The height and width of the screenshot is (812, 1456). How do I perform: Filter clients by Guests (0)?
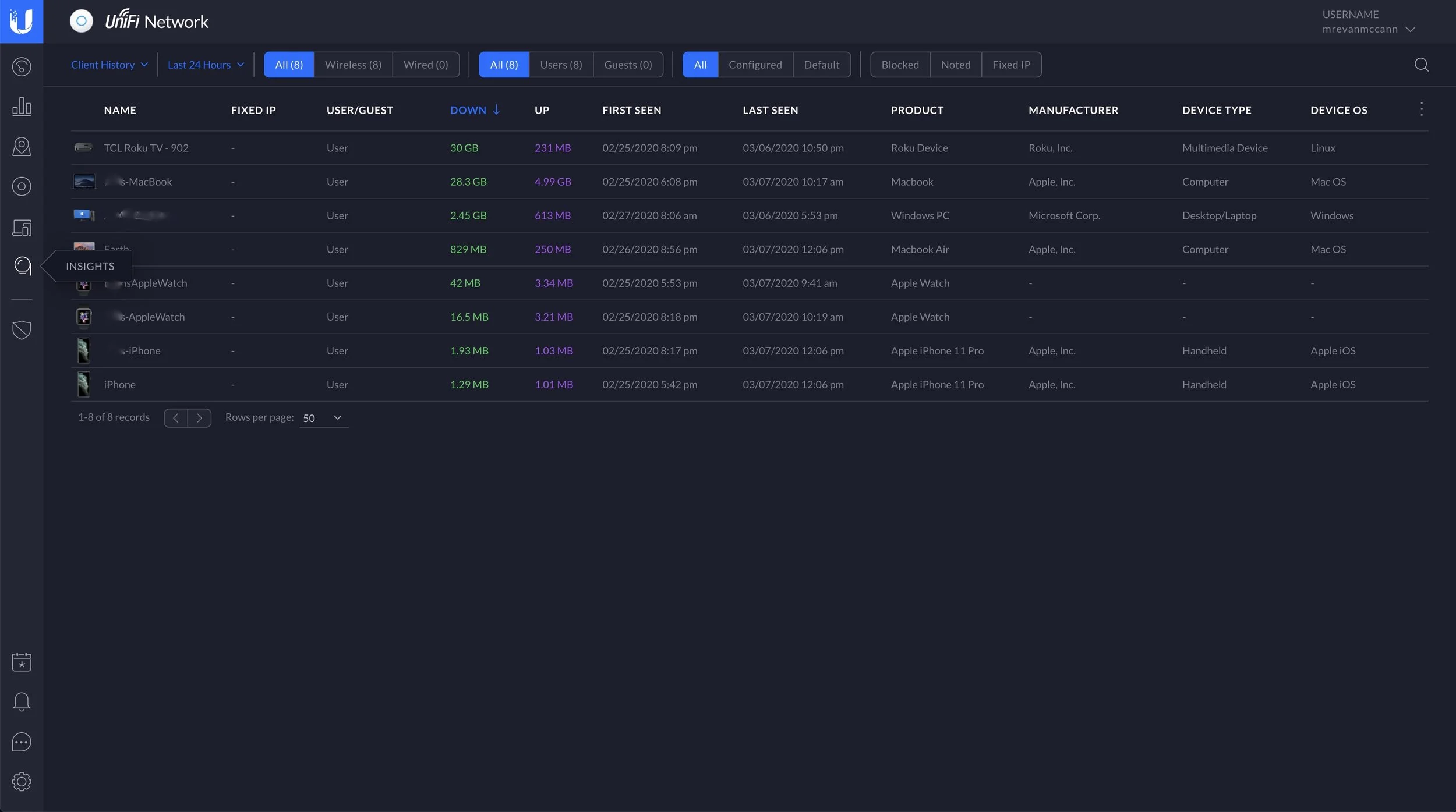(x=628, y=64)
